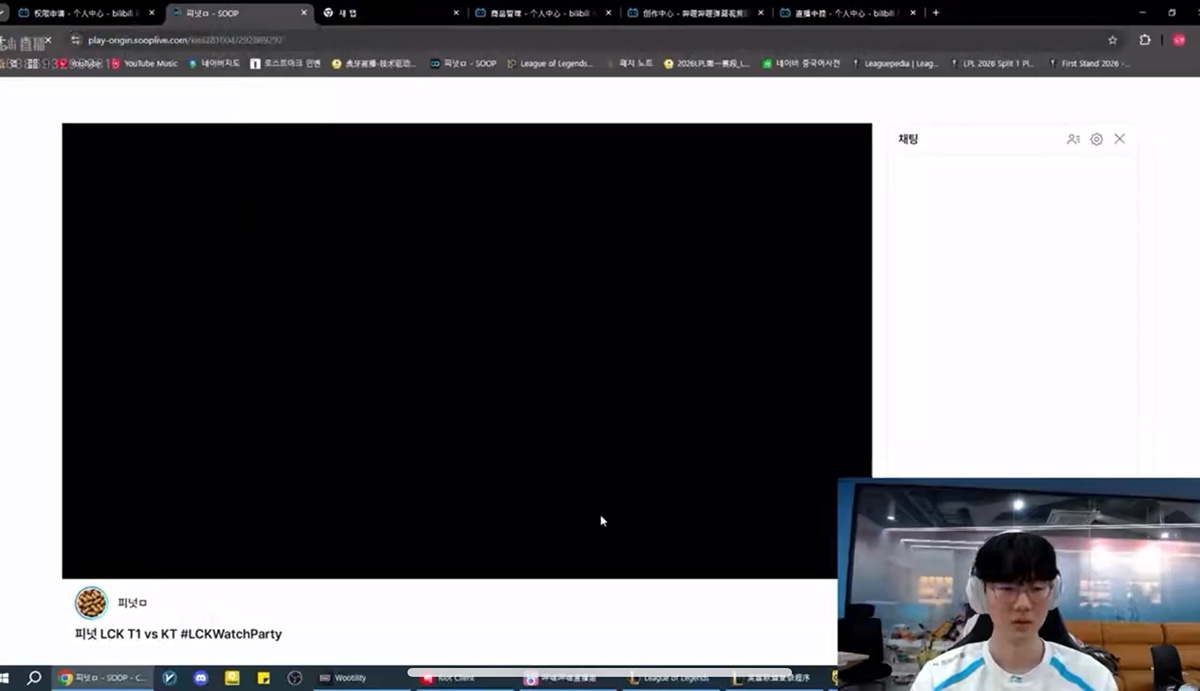Open Wootility from the taskbar

[x=345, y=677]
